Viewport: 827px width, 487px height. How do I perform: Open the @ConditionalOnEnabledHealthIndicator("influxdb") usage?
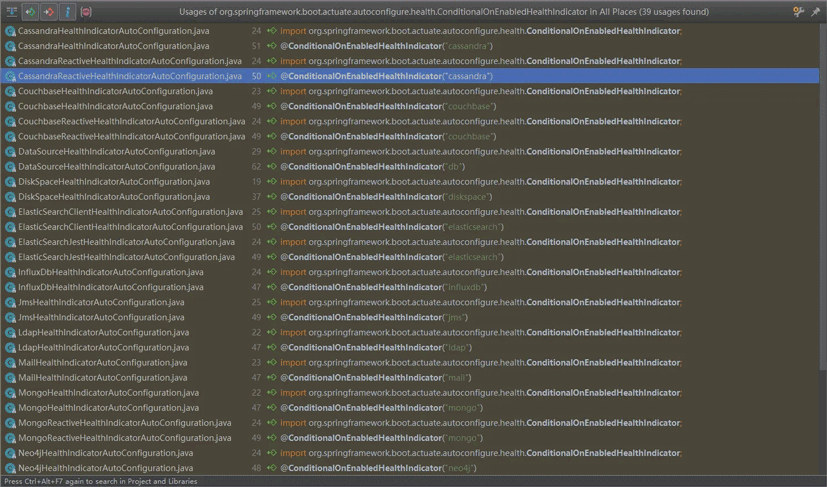point(383,288)
